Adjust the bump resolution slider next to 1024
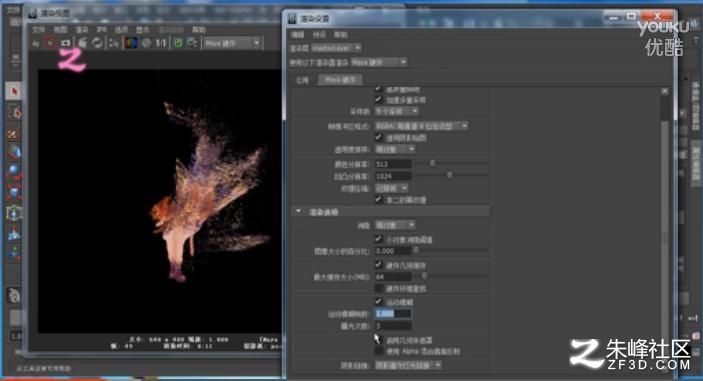The image size is (703, 381). tap(451, 175)
